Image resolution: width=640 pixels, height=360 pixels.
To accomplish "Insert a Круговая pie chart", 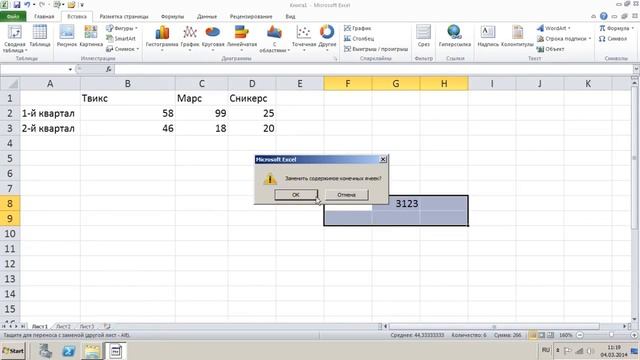I will (213, 38).
